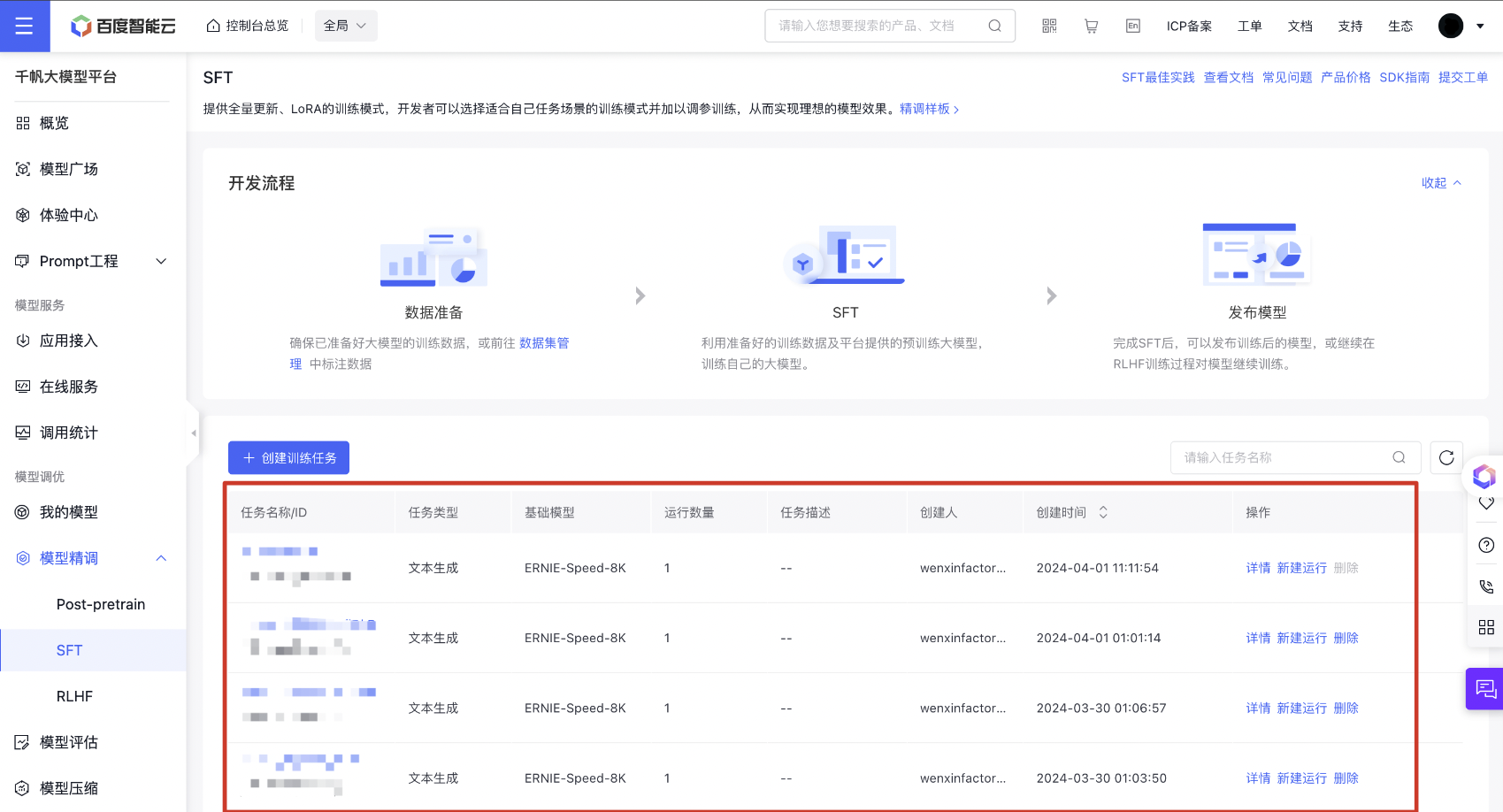Open 产品价格 link
The height and width of the screenshot is (812, 1503).
[x=1346, y=78]
